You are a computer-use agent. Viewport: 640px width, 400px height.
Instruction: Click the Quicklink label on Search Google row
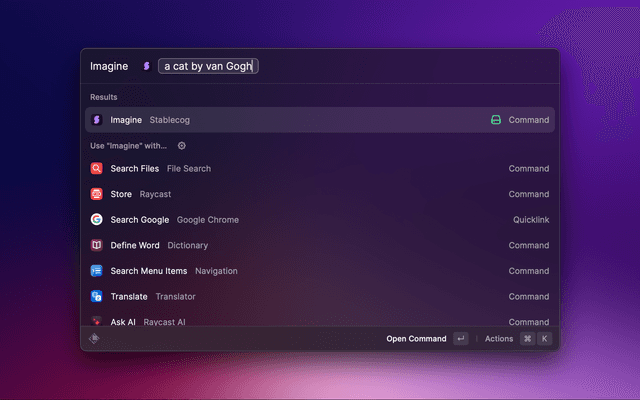tap(530, 220)
